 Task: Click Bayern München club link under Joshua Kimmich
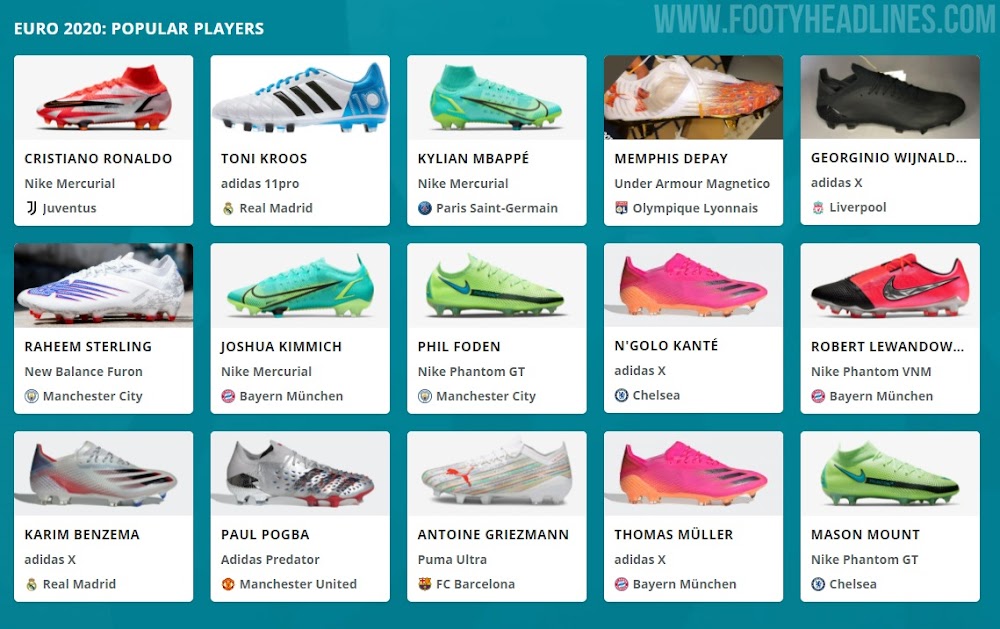pyautogui.click(x=291, y=396)
